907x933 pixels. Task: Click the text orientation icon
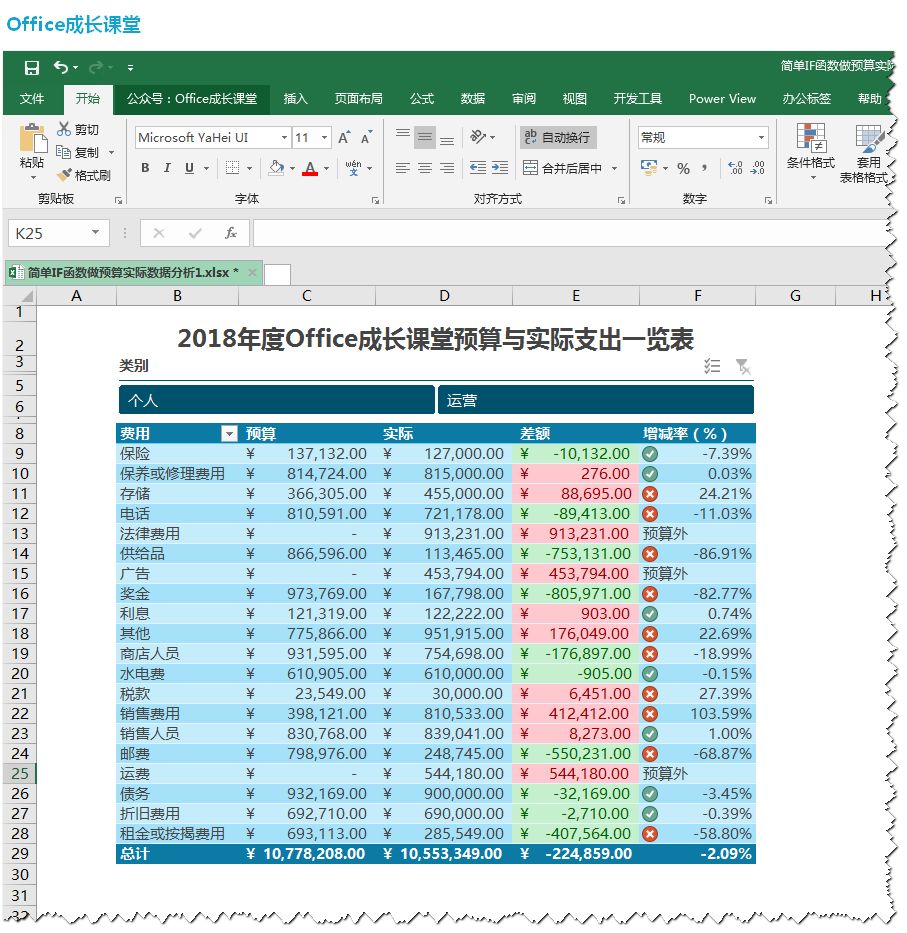click(x=478, y=137)
